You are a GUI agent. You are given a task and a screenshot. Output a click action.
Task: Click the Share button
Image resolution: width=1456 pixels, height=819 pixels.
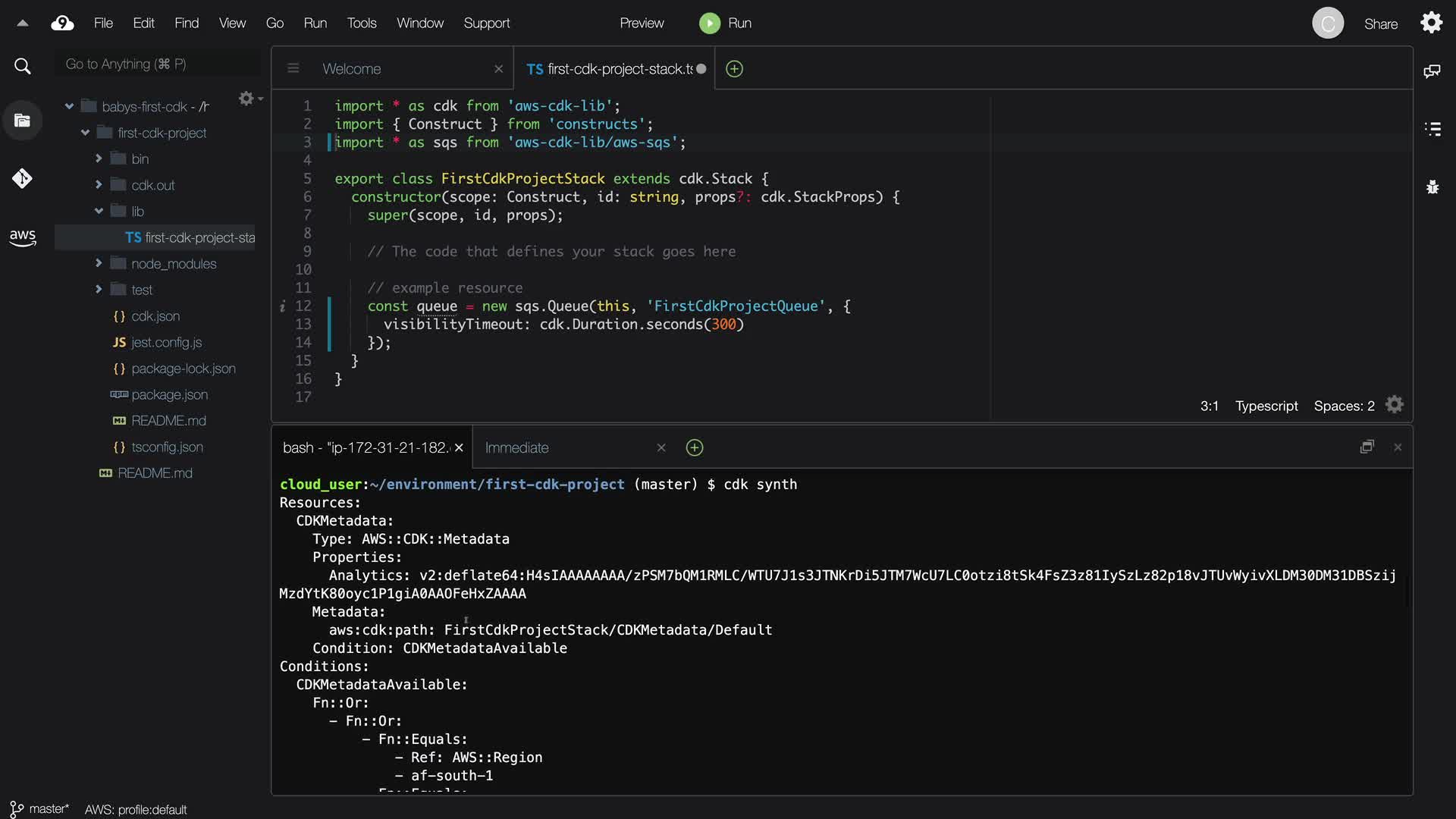point(1380,24)
